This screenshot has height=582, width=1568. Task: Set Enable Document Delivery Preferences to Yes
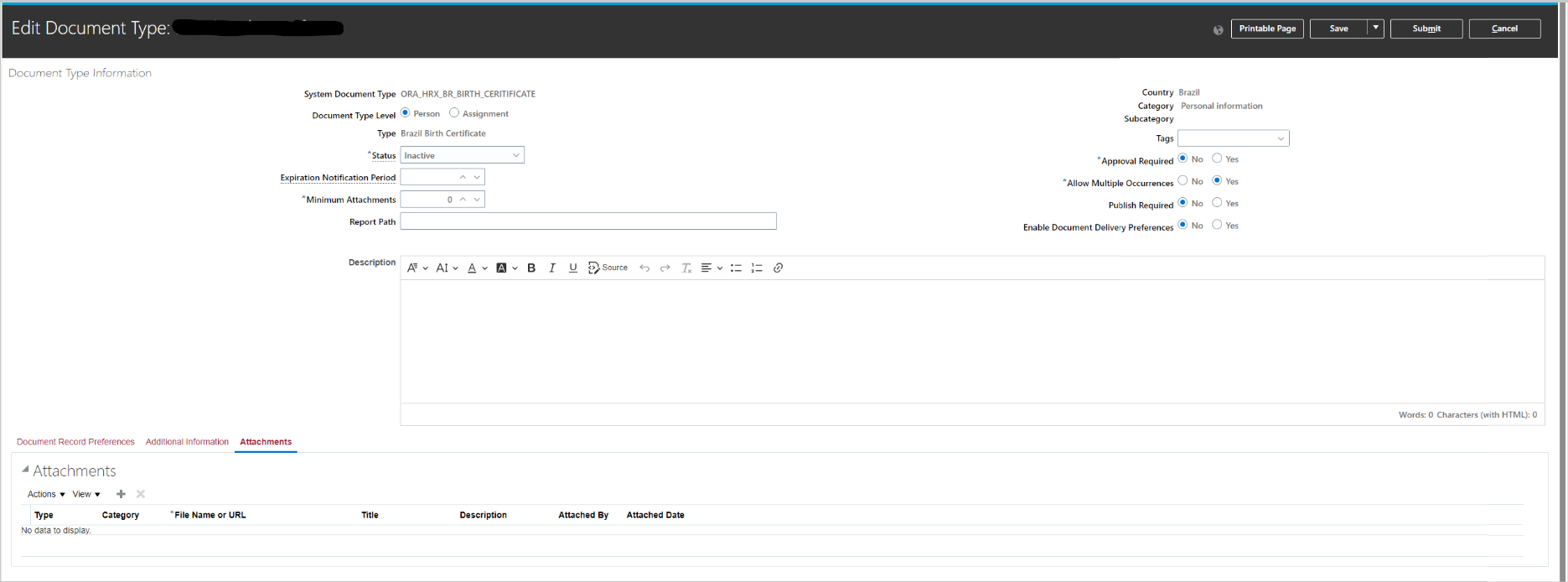(x=1217, y=224)
